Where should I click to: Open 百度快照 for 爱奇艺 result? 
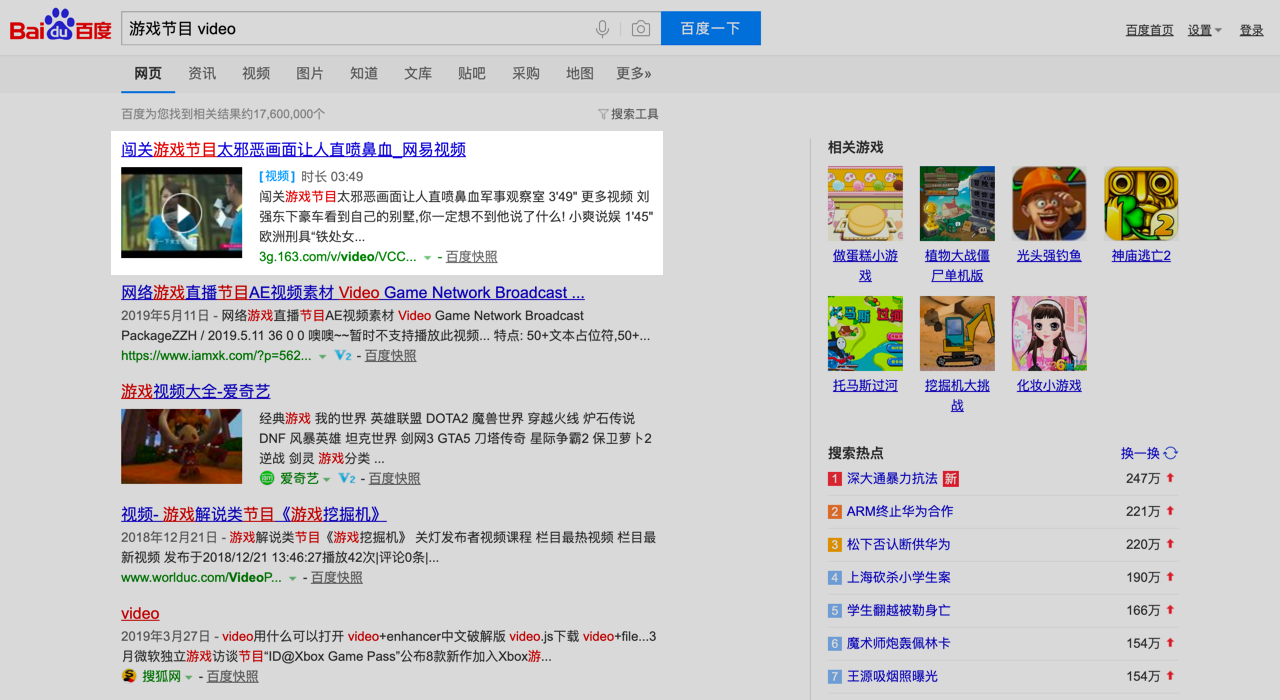[x=394, y=478]
